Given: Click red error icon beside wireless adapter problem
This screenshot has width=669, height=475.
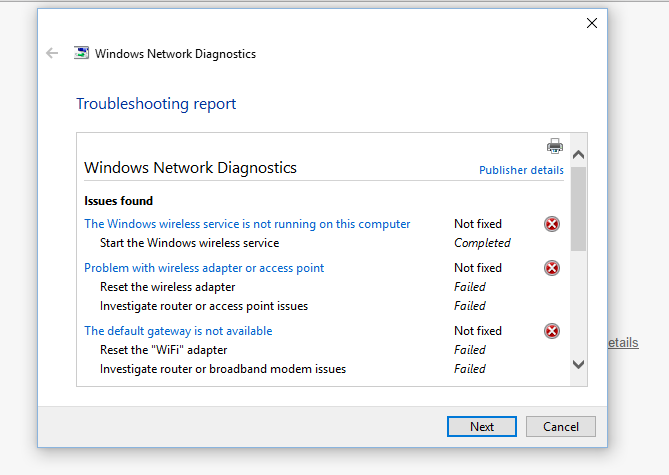Looking at the screenshot, I should coord(552,268).
